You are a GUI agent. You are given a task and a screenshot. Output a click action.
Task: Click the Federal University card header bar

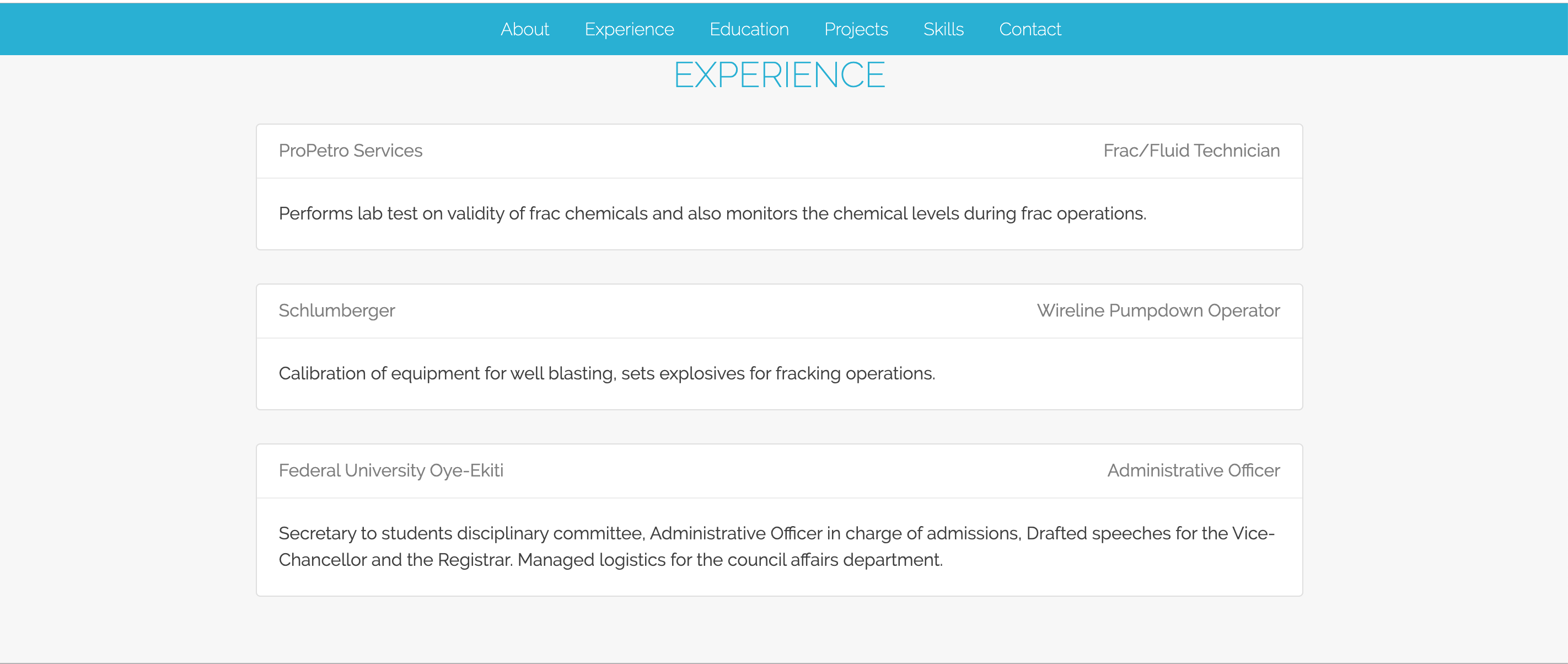(791, 472)
